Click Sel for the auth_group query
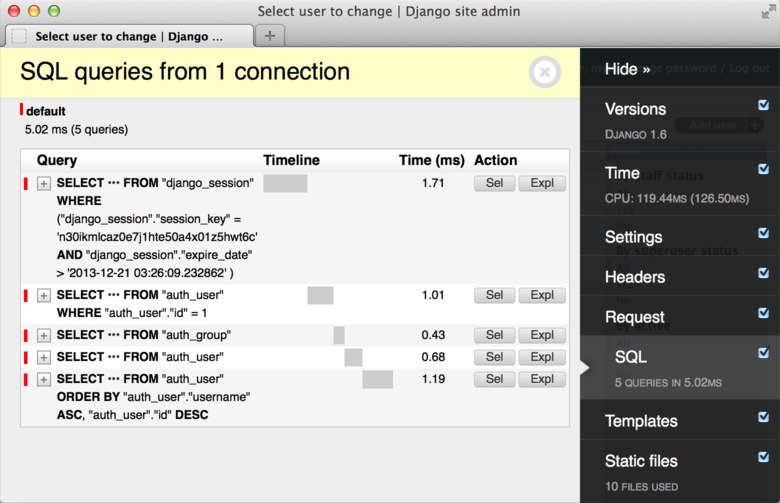 pyautogui.click(x=494, y=335)
